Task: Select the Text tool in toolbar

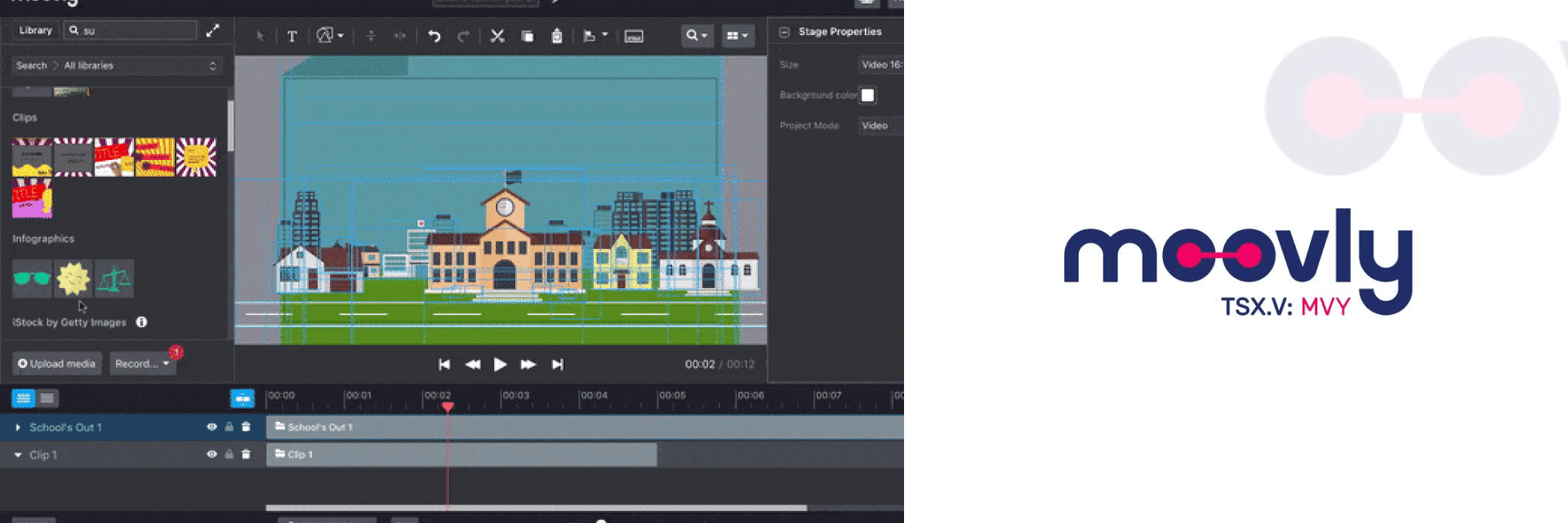Action: 292,36
